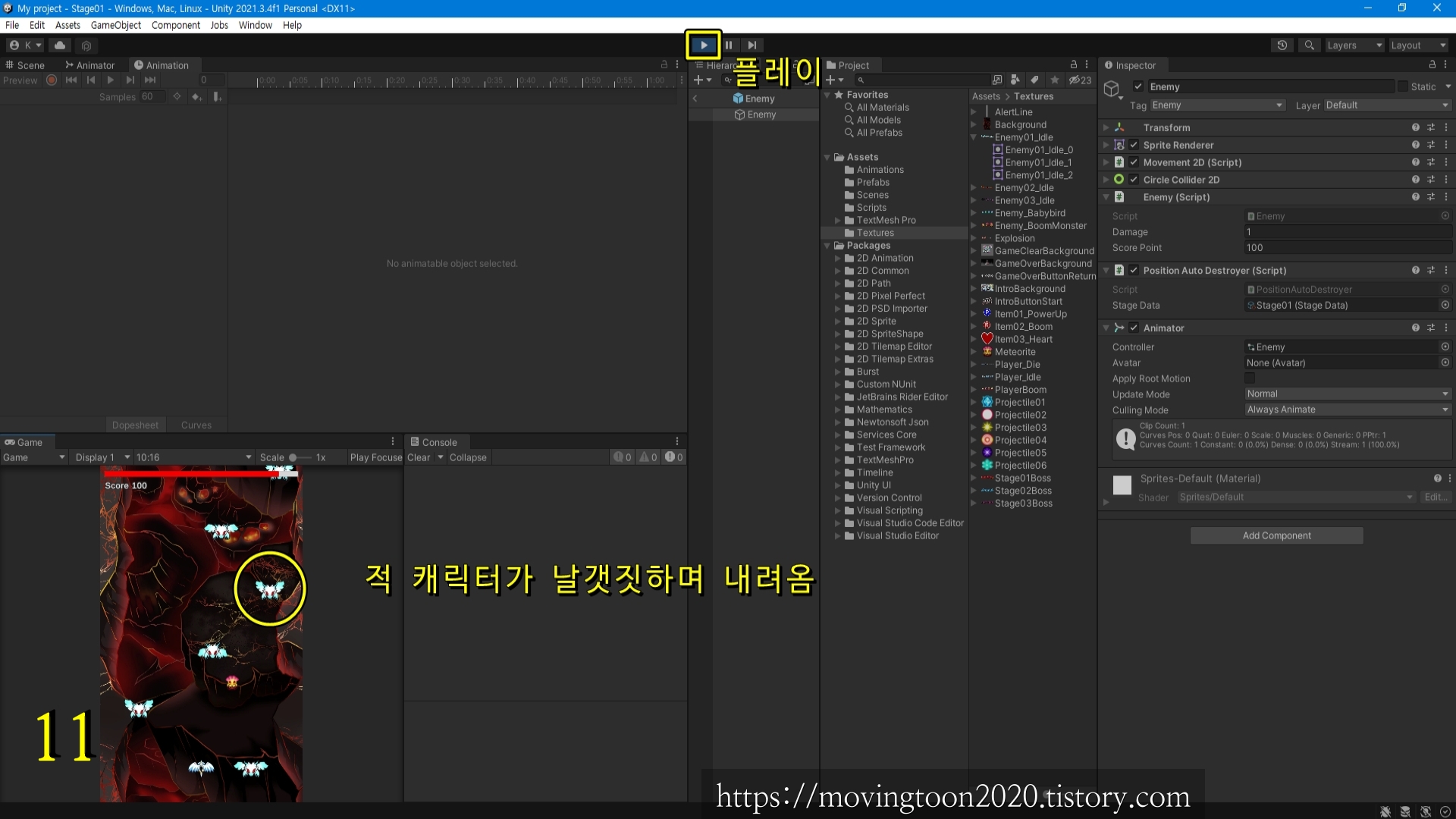Disable Position Auto Destroyer checkbox
1456x819 pixels.
coord(1134,271)
